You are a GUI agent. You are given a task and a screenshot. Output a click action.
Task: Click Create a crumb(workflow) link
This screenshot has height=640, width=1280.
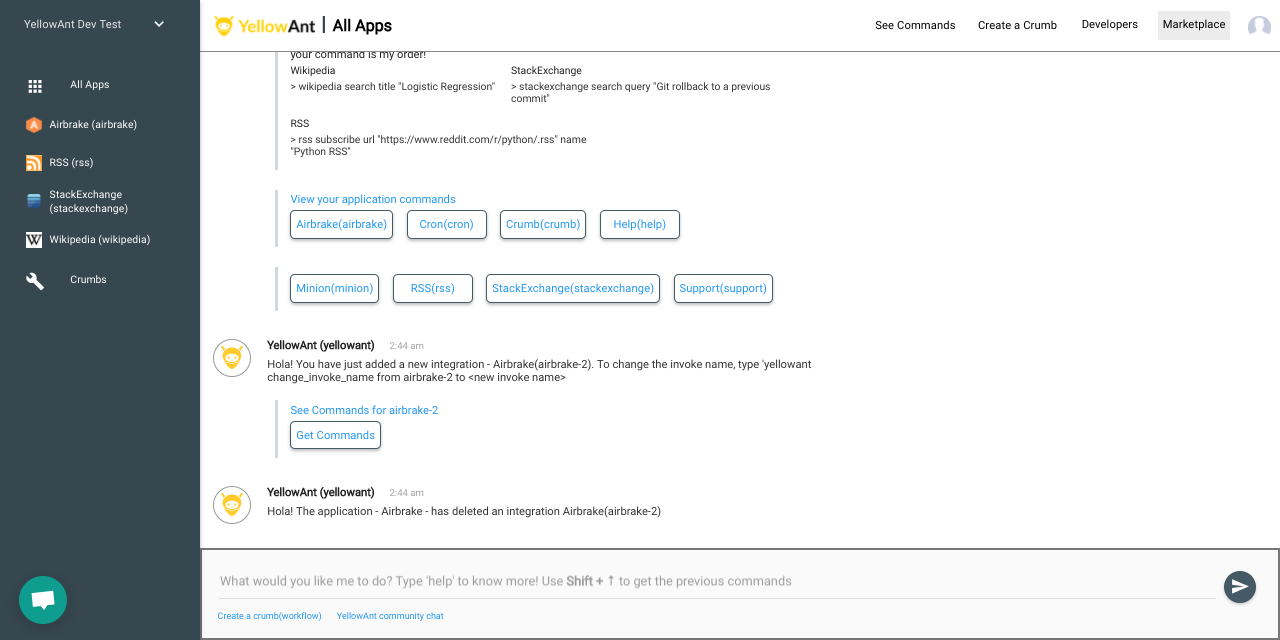tap(270, 616)
